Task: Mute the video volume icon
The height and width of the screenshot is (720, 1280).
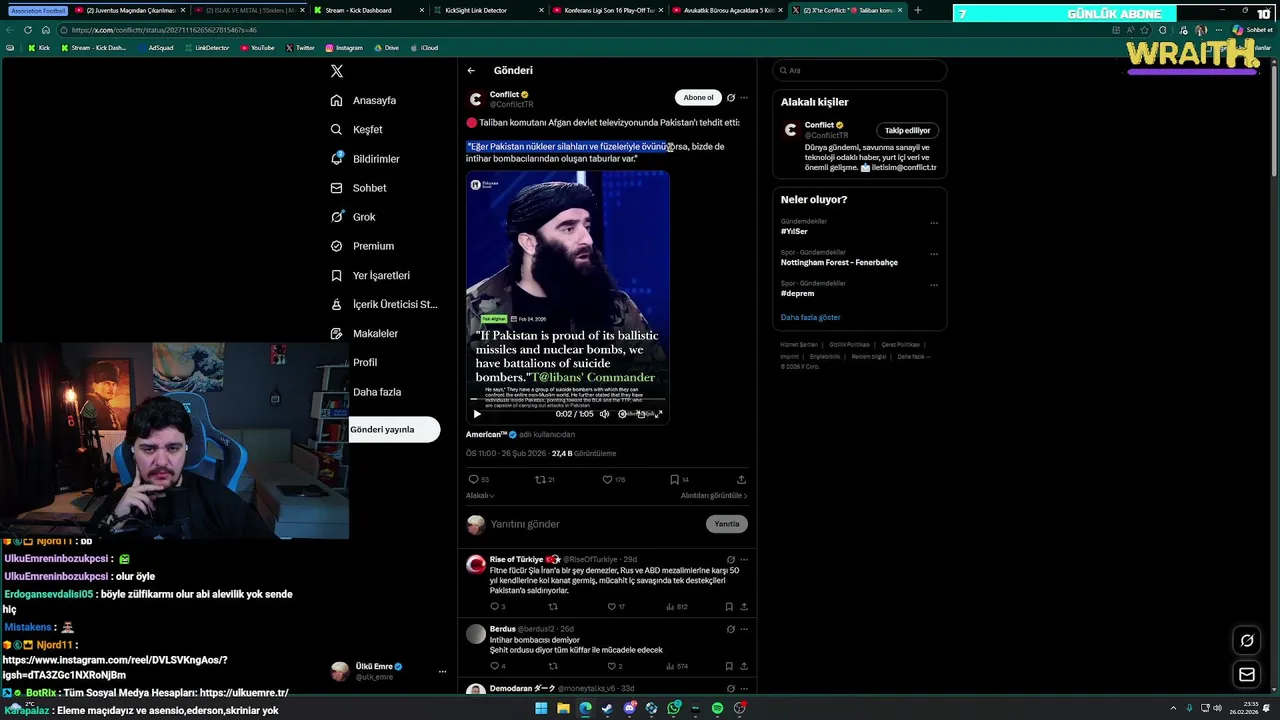Action: 604,414
